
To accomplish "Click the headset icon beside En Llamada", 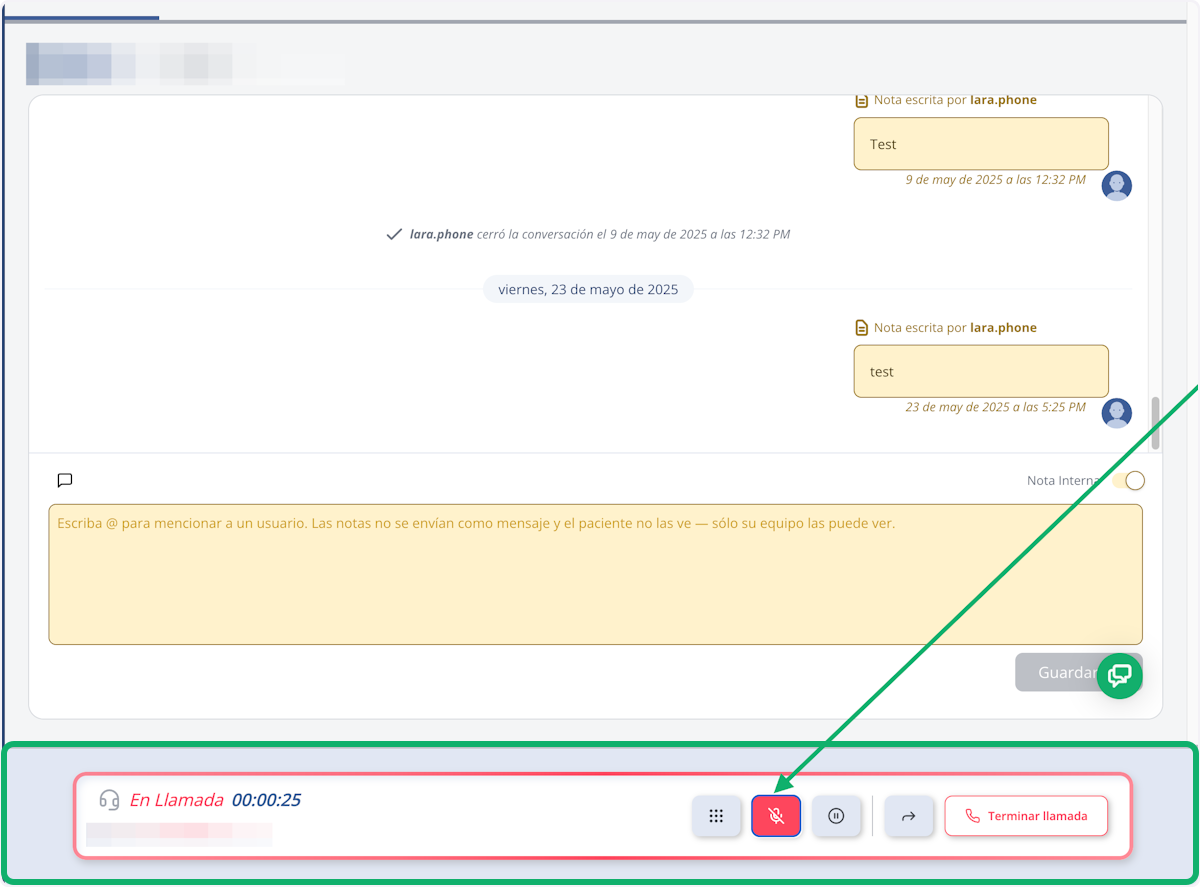I will pyautogui.click(x=109, y=800).
